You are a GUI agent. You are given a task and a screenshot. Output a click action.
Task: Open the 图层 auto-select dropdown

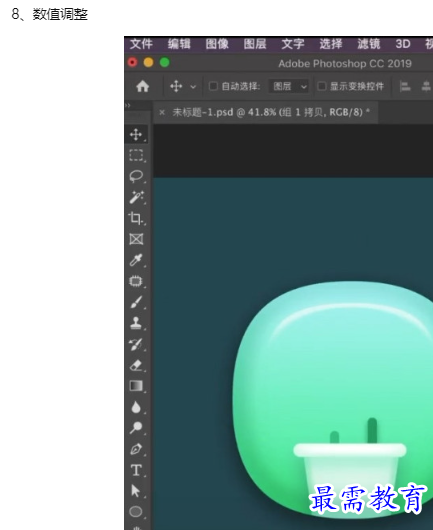pyautogui.click(x=289, y=86)
